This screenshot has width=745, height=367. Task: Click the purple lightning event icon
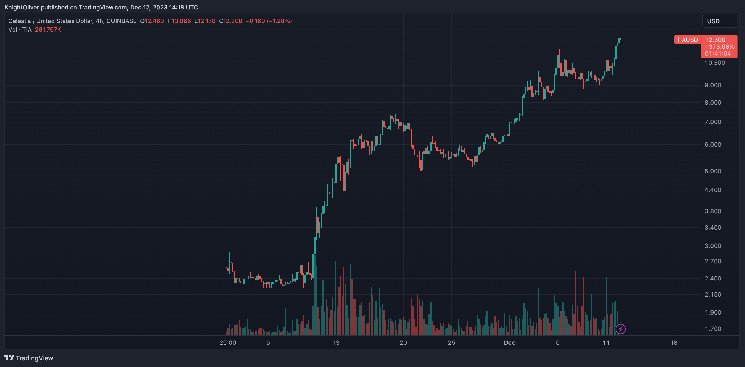pyautogui.click(x=621, y=328)
